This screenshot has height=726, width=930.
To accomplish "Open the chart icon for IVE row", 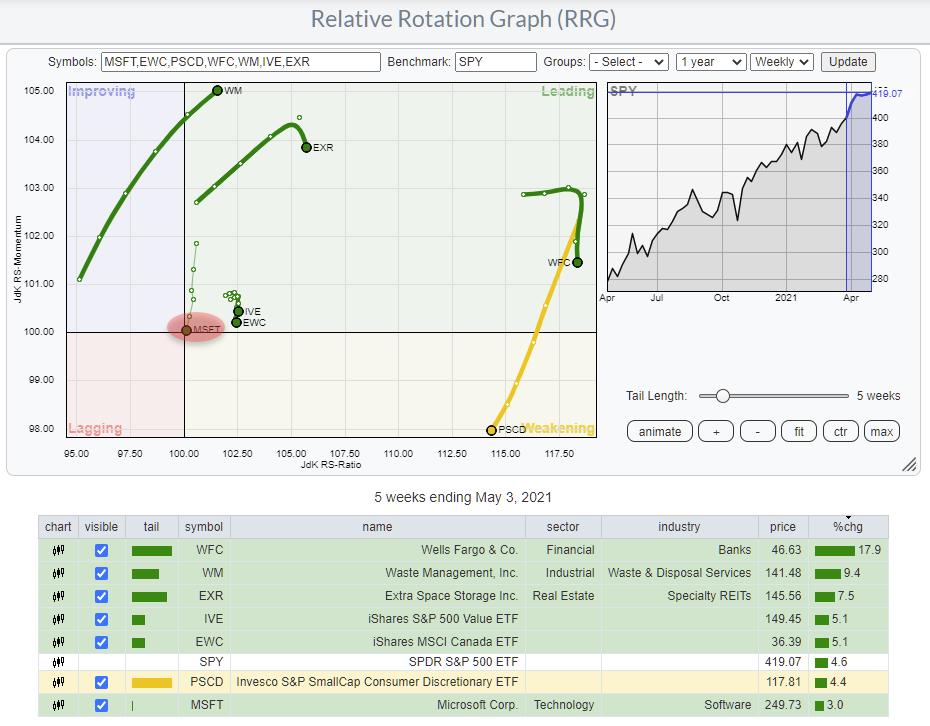I will pos(58,619).
